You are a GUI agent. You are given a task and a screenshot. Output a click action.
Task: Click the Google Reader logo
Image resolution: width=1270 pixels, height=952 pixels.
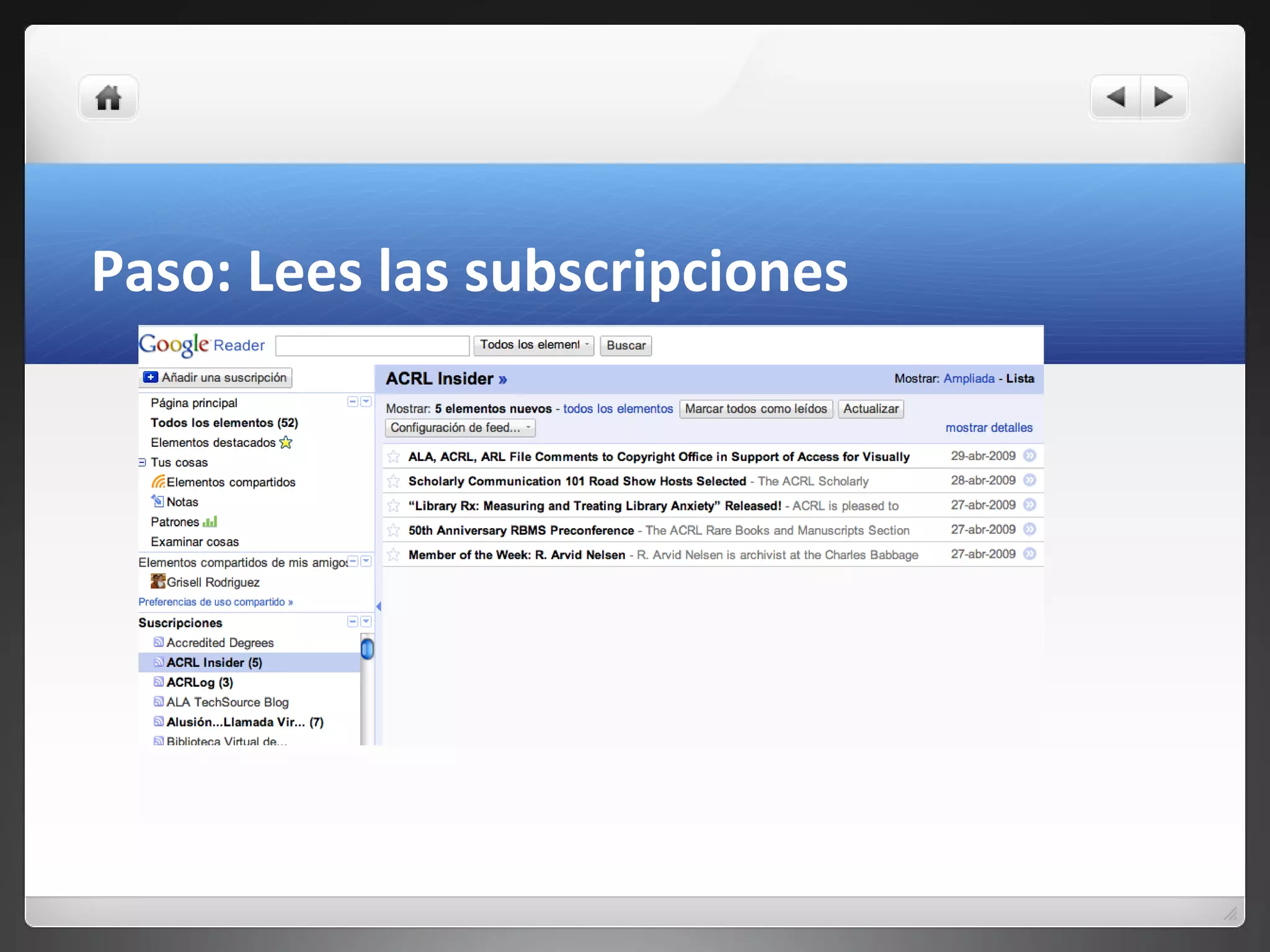click(x=202, y=345)
